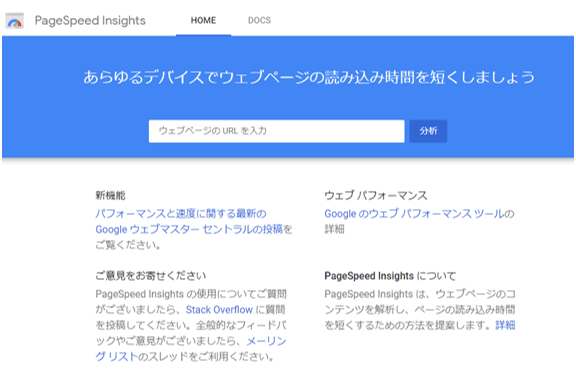Screen dimensions: 576x389
Task: Focus the ウェブページの URL を入力 field
Action: tap(277, 131)
